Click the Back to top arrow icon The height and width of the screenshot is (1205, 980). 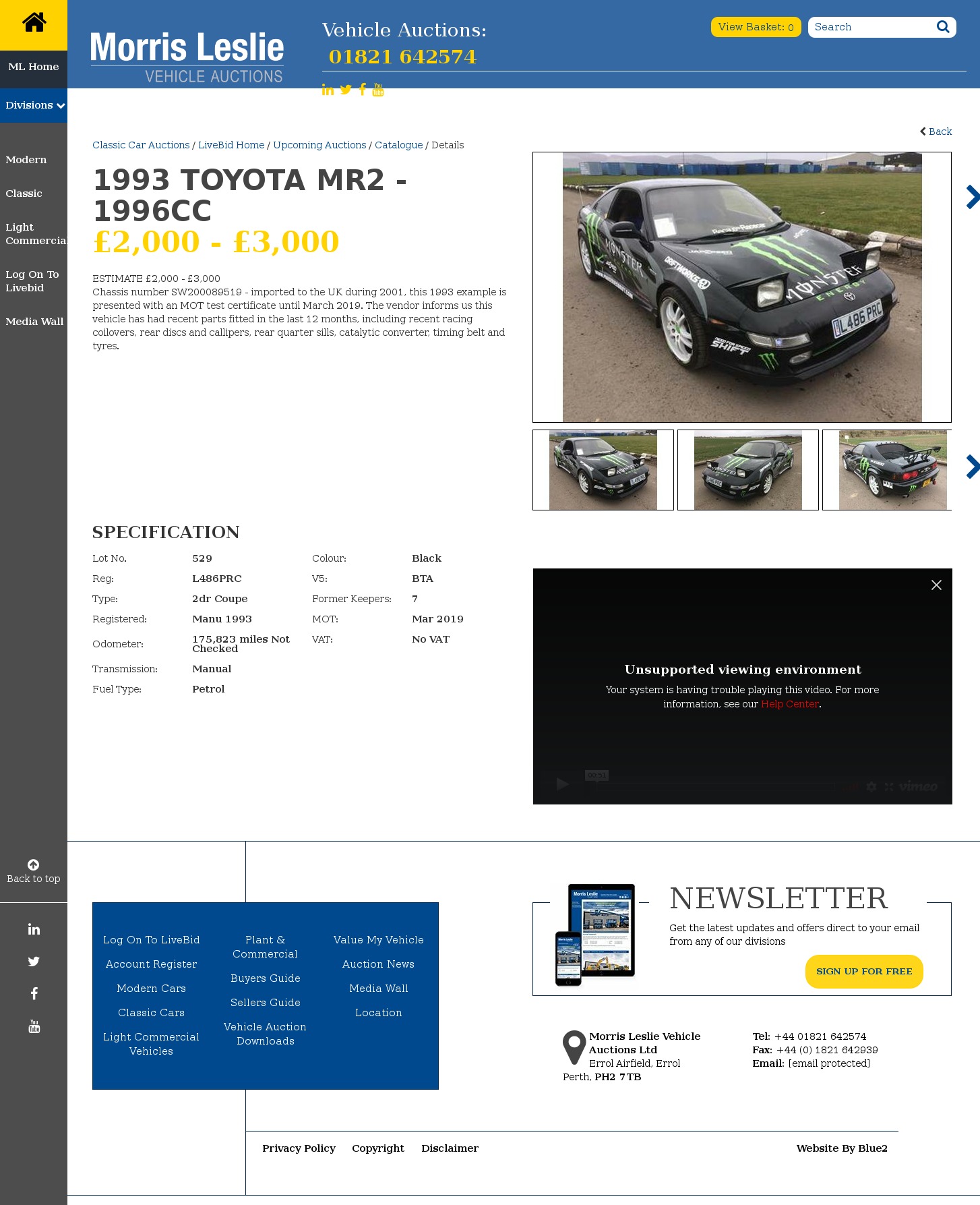click(33, 864)
